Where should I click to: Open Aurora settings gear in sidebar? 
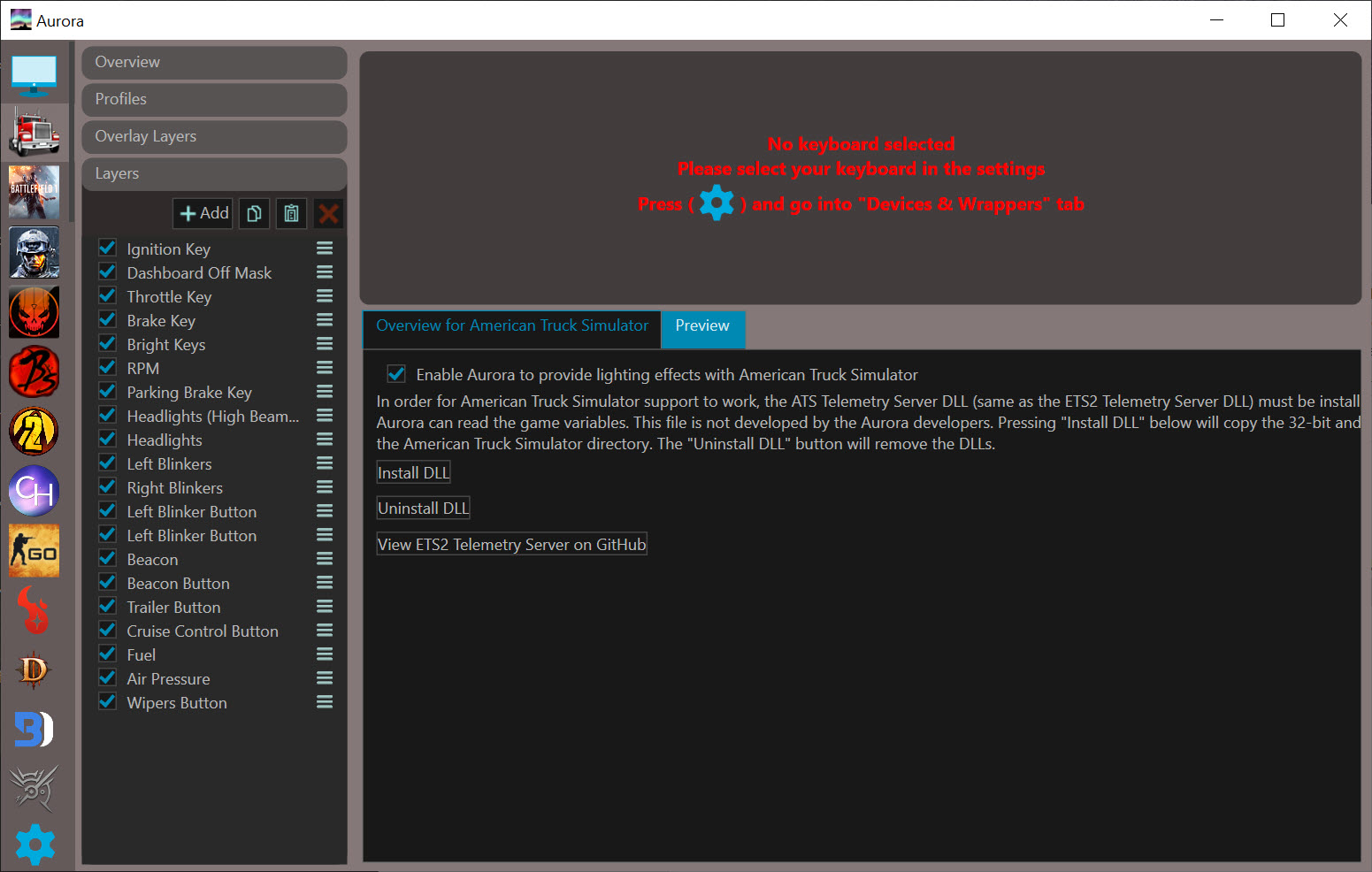pyautogui.click(x=34, y=845)
